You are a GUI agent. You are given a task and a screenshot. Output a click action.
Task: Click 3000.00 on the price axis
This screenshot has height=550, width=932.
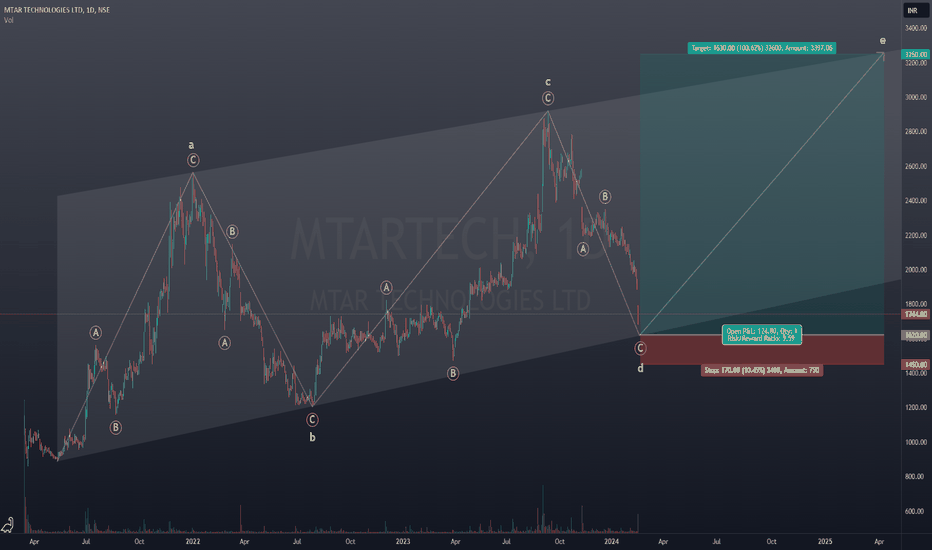coord(915,97)
